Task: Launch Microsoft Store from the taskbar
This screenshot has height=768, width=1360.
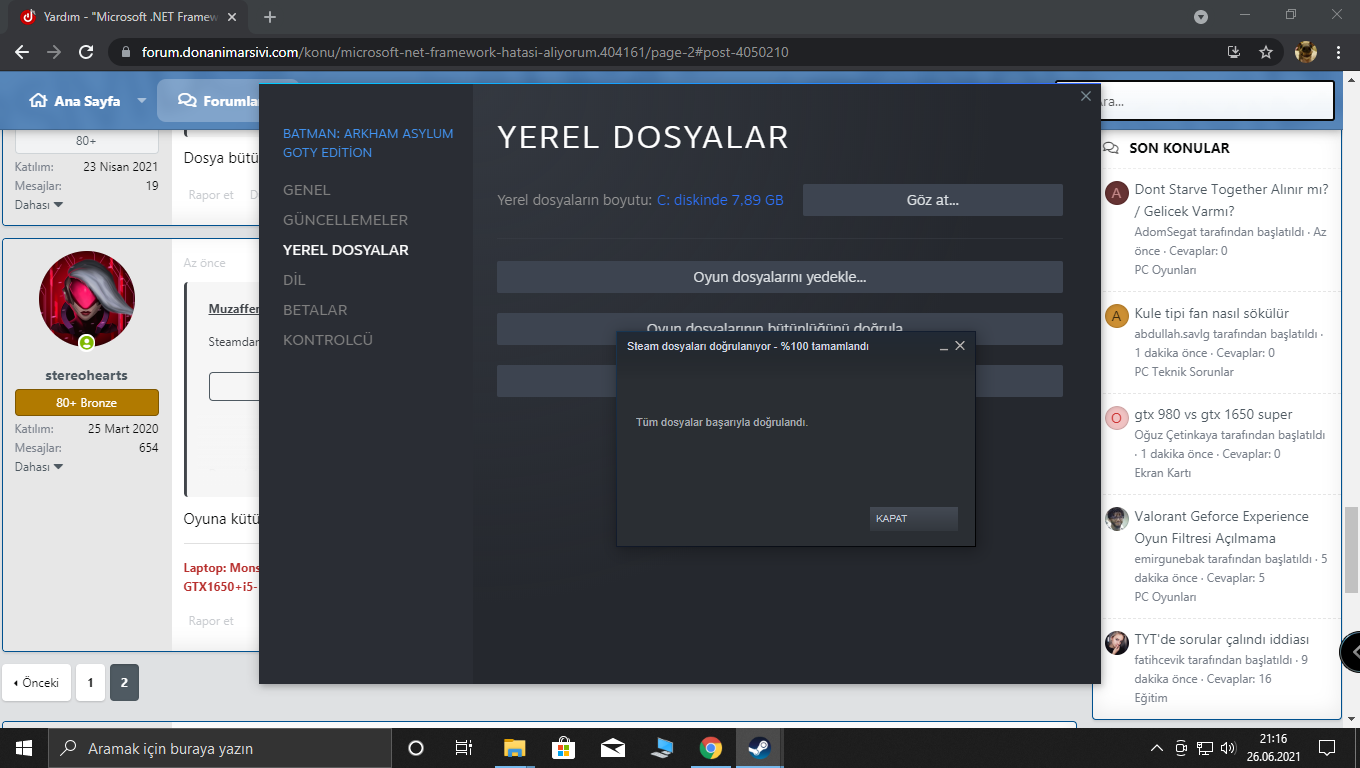Action: 563,748
